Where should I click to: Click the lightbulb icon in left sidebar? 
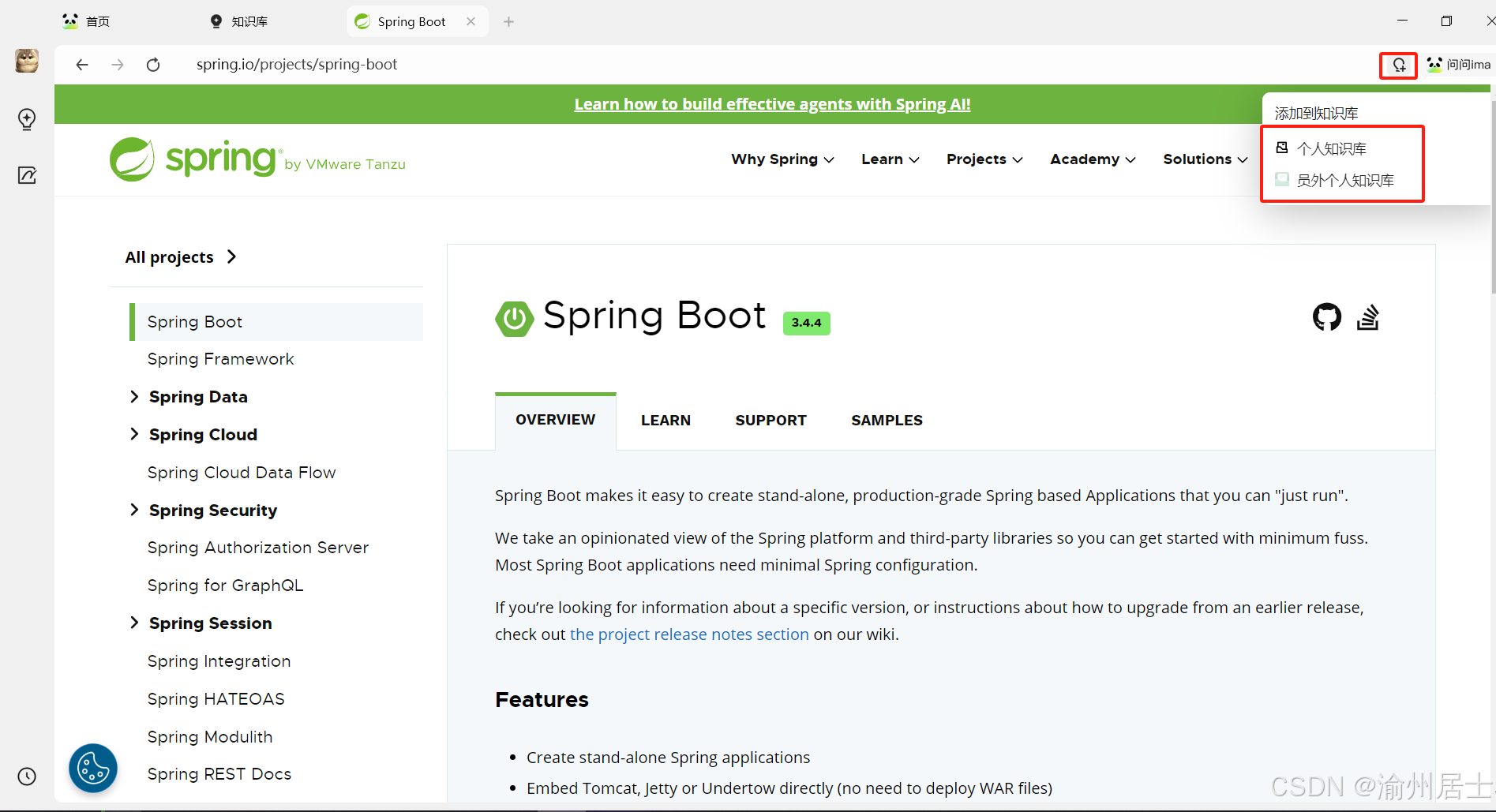tap(27, 119)
